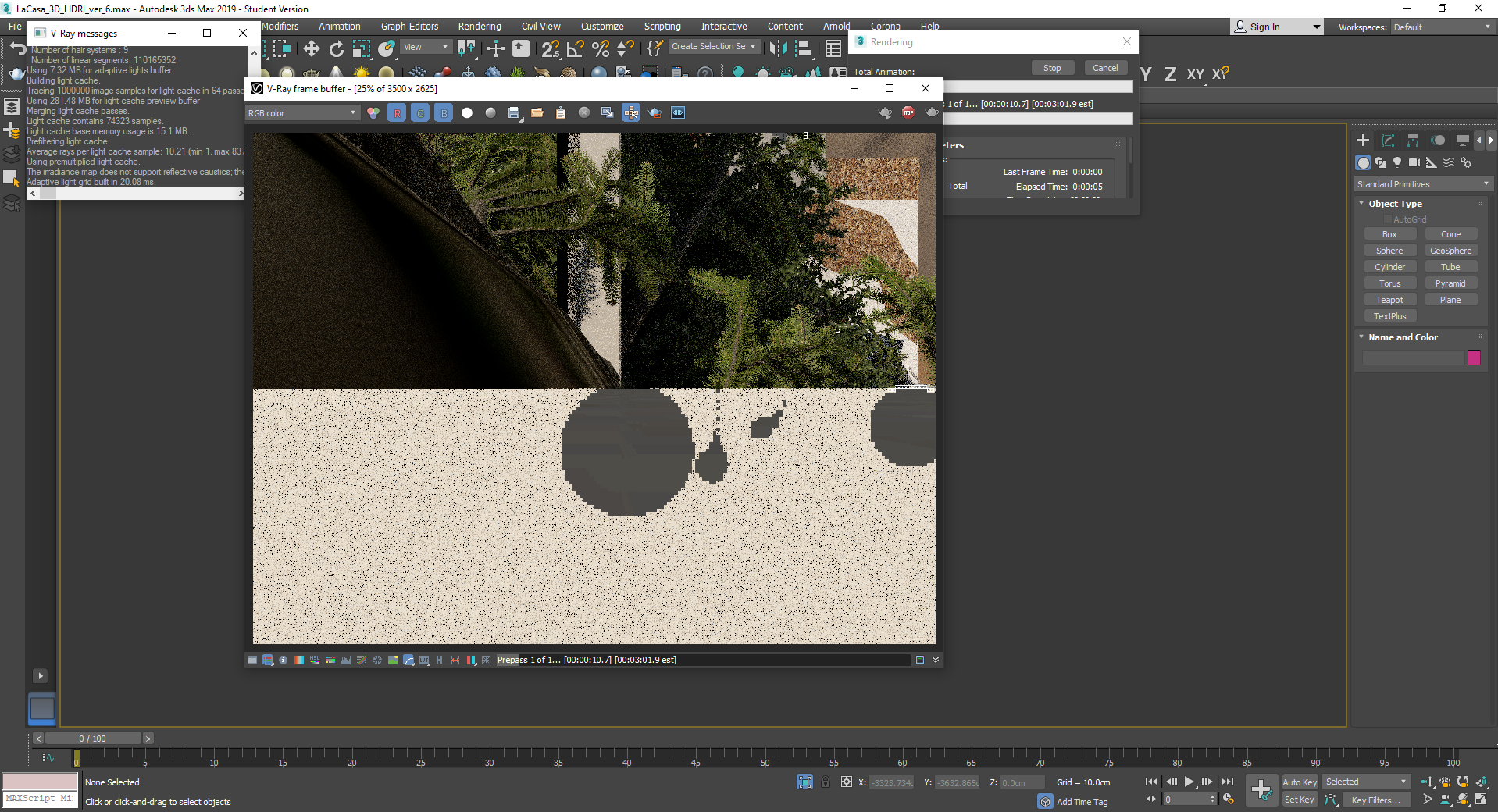The width and height of the screenshot is (1498, 812).
Task: Open the Modify panel tab
Action: [1388, 141]
